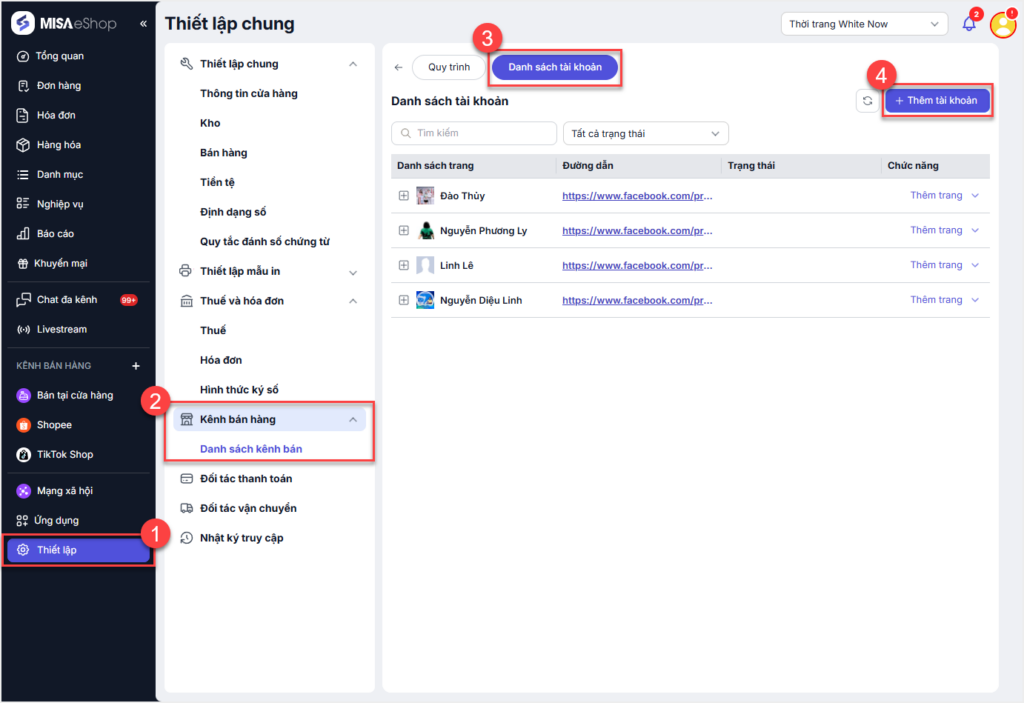Collapse the Kênh bán hàng section

coord(353,419)
